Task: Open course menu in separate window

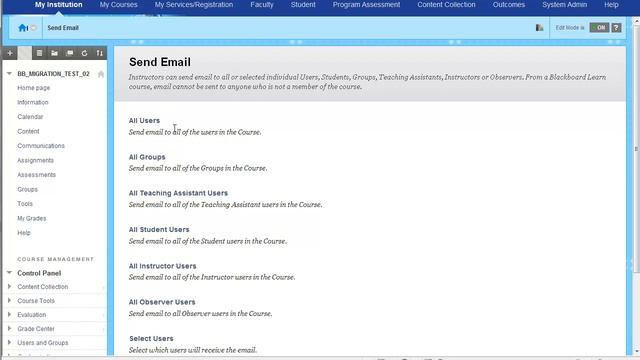Action: coord(69,53)
